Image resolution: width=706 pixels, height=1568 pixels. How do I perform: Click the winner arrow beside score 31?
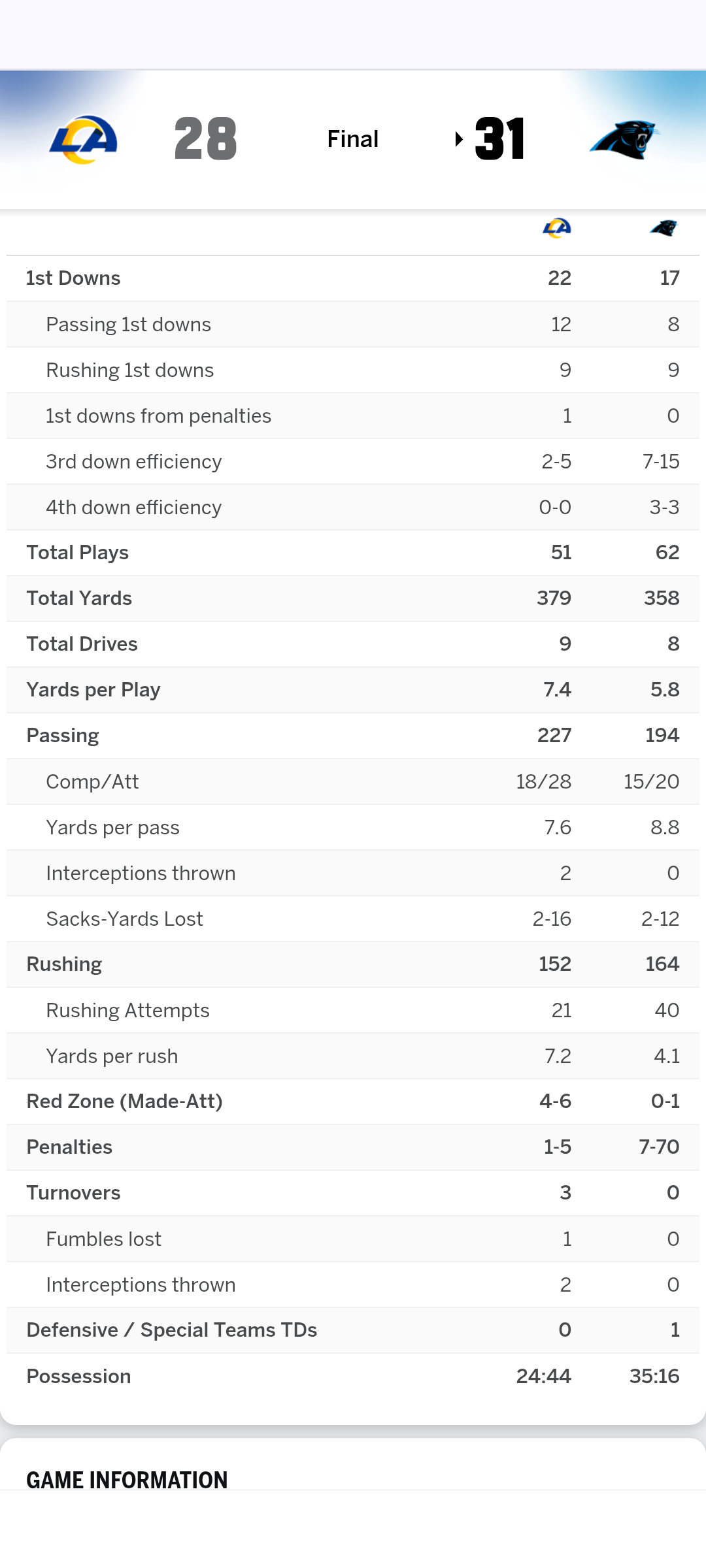click(x=459, y=139)
